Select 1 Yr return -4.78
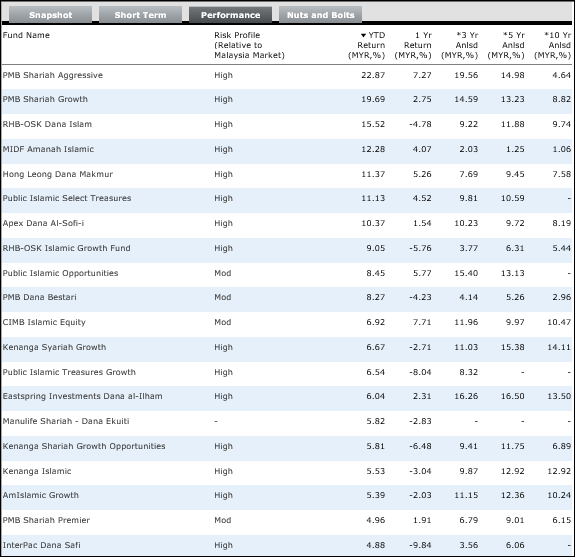The image size is (575, 557). pyautogui.click(x=420, y=124)
